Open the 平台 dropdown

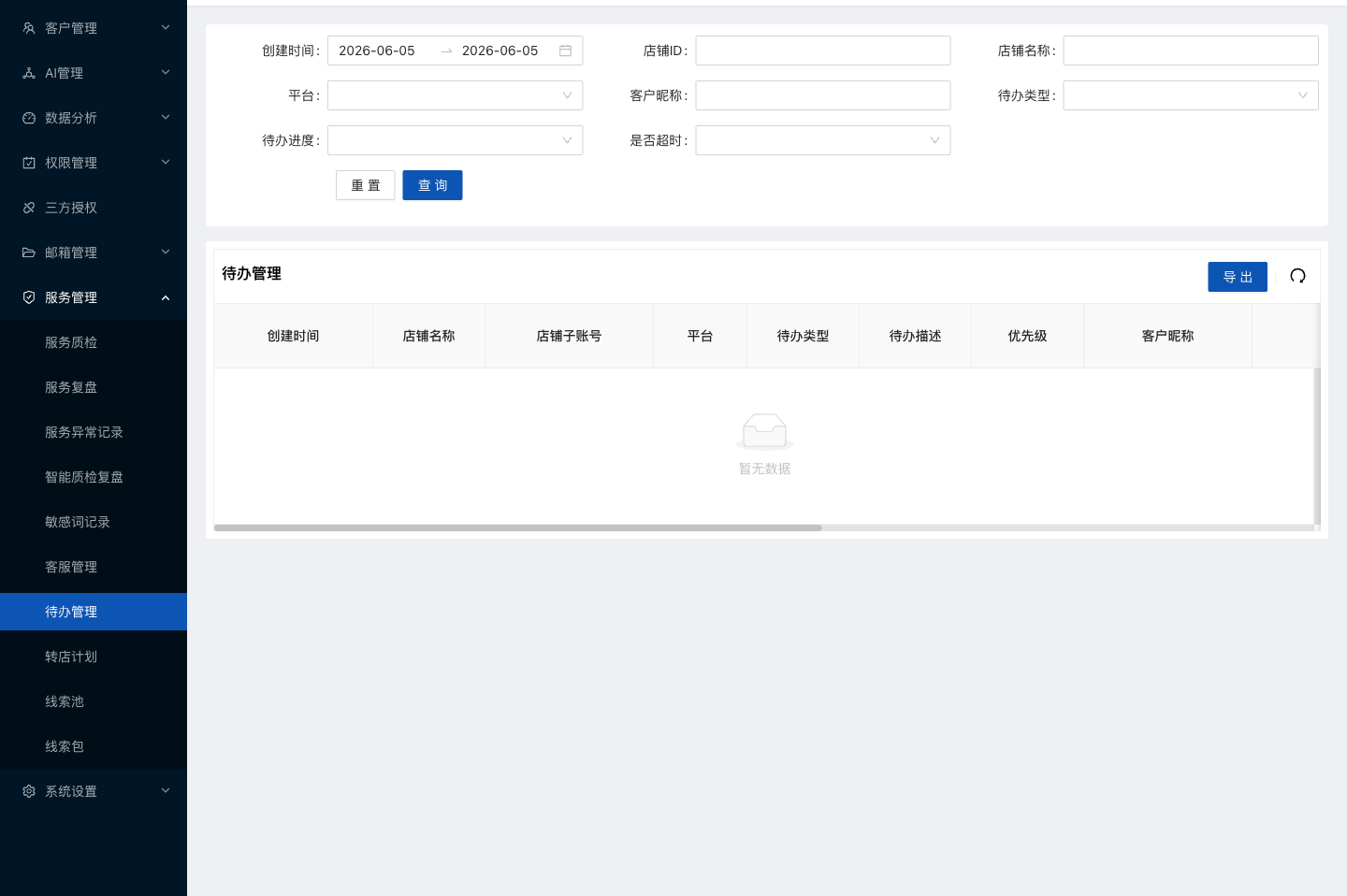tap(455, 95)
